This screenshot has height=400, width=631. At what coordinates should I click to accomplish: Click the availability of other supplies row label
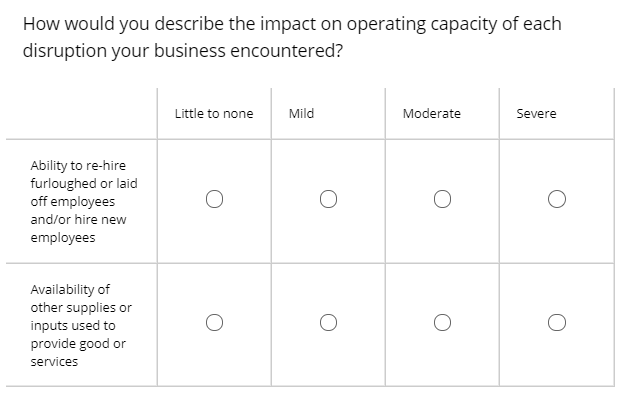coord(81,325)
